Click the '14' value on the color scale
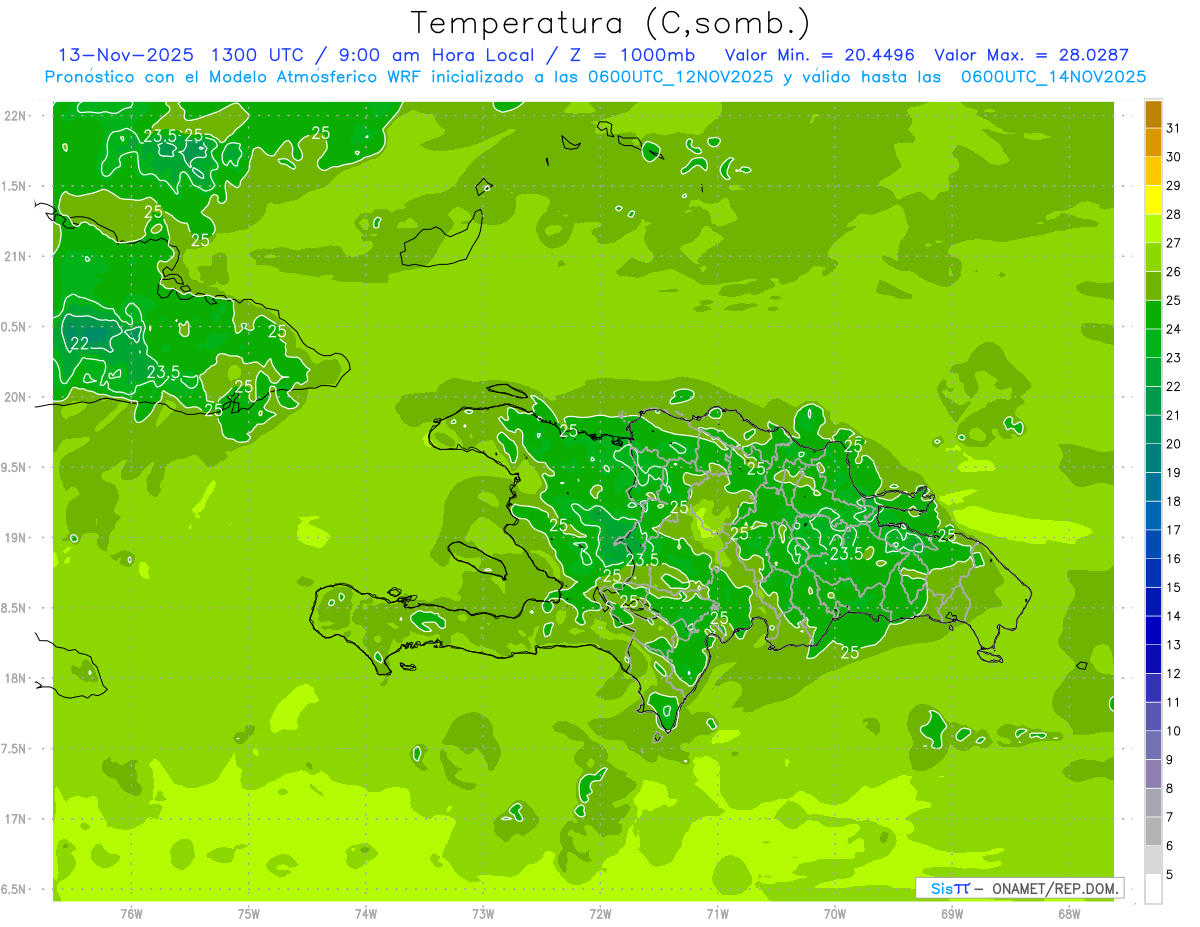The width and height of the screenshot is (1200, 927). coord(1174,616)
